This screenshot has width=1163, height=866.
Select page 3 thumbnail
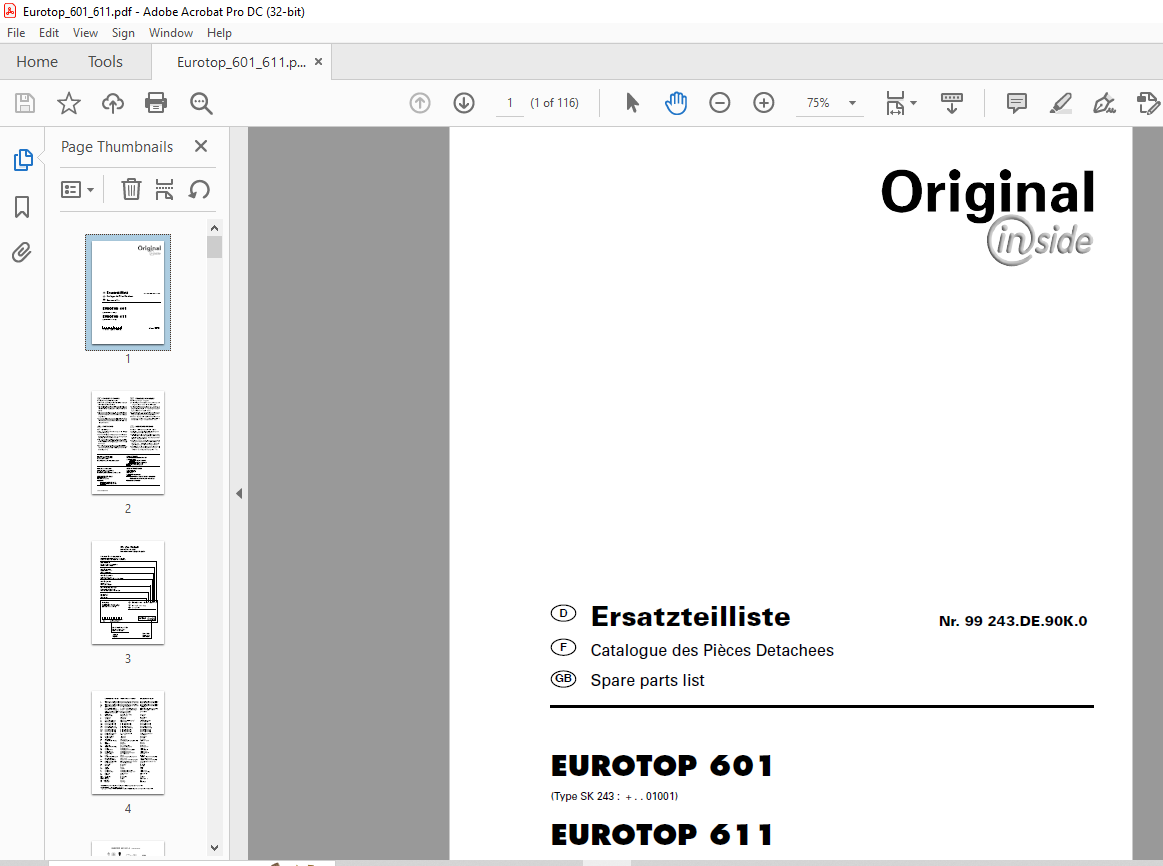pyautogui.click(x=128, y=592)
